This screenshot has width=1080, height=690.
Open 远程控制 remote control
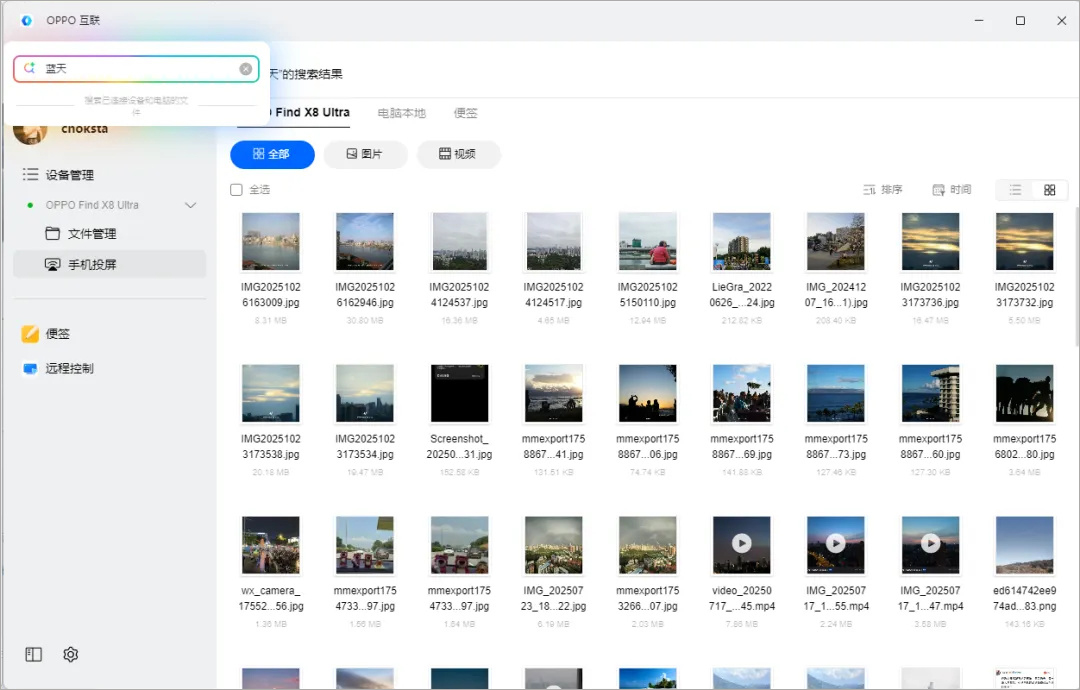[x=69, y=368]
